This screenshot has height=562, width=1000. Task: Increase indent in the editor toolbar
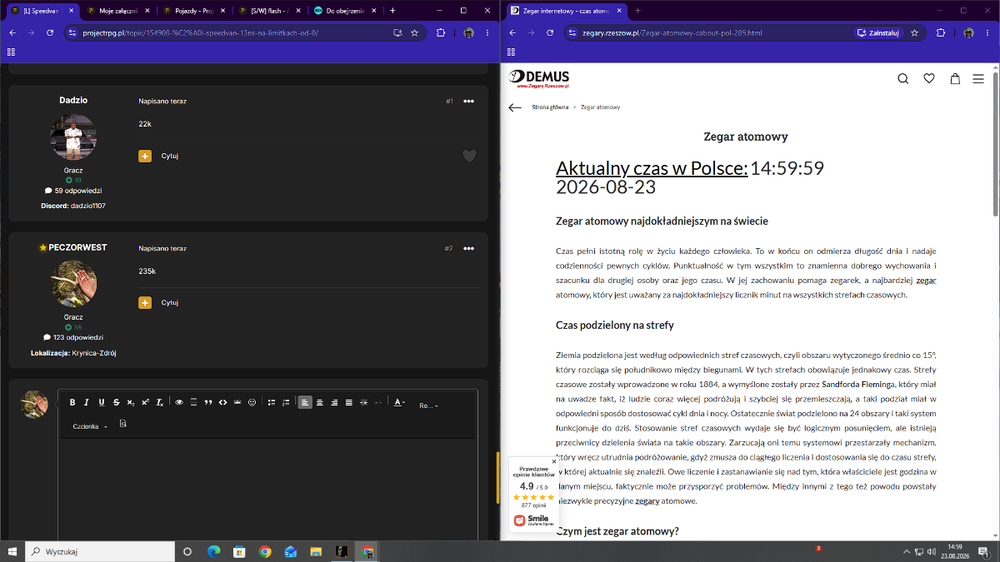364,403
